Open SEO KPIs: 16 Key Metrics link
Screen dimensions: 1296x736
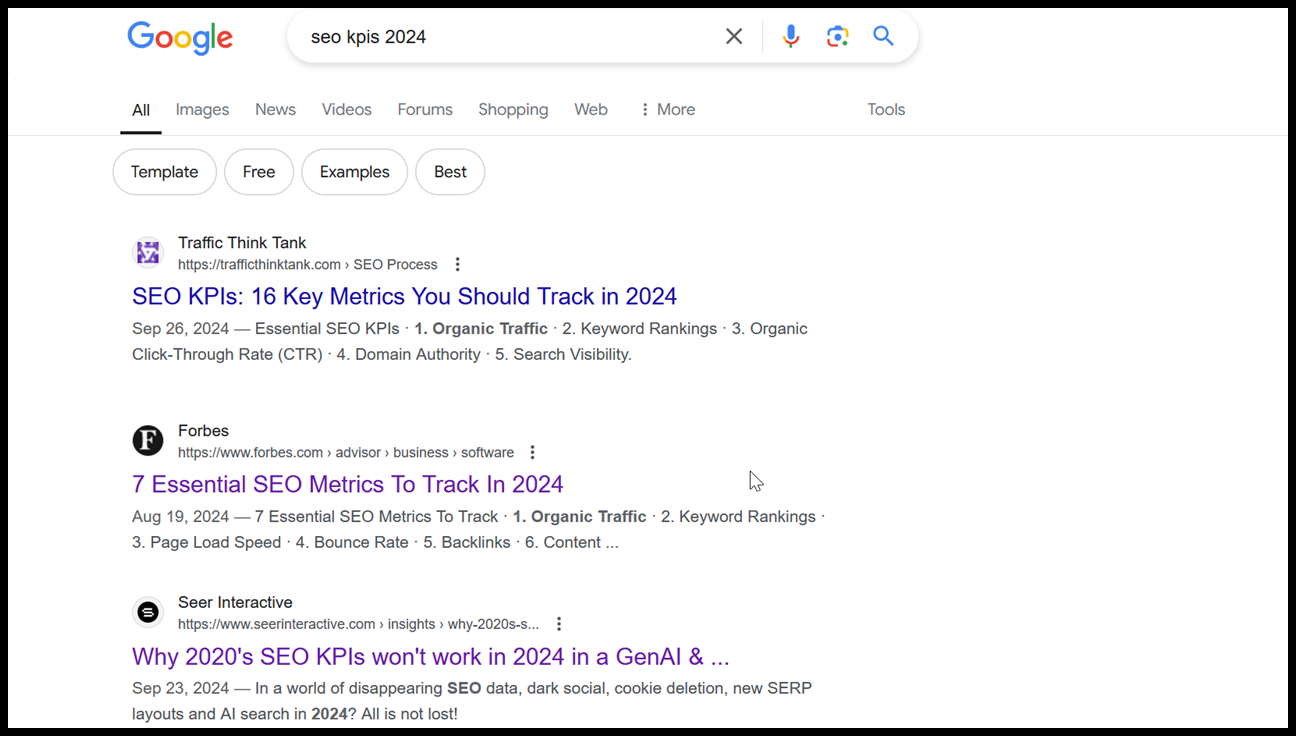coord(404,297)
